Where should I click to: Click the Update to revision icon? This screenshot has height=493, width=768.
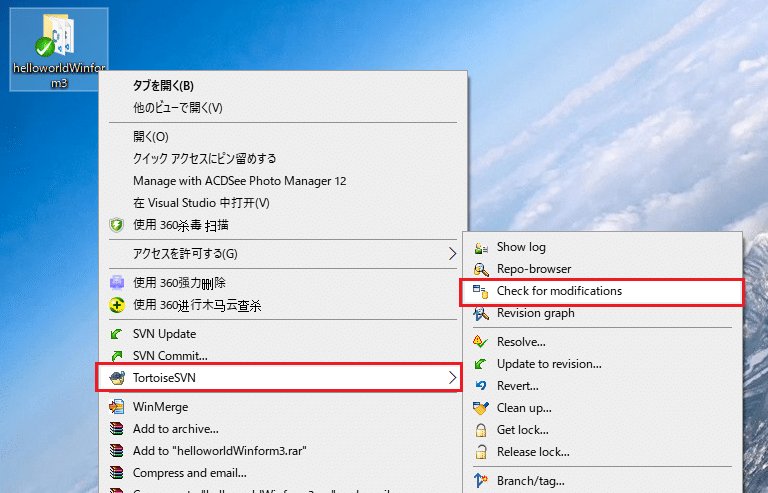[480, 364]
